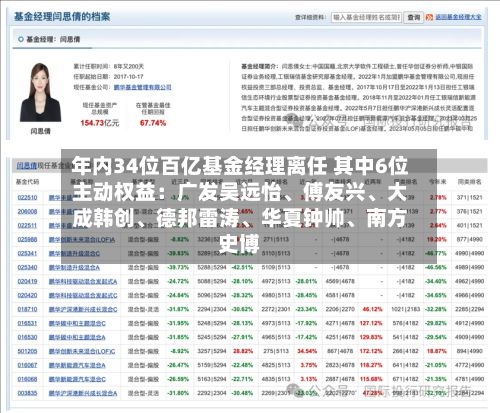Viewport: 500px width, 413px height.
Task: Open fund code 206008
Action: point(27,212)
